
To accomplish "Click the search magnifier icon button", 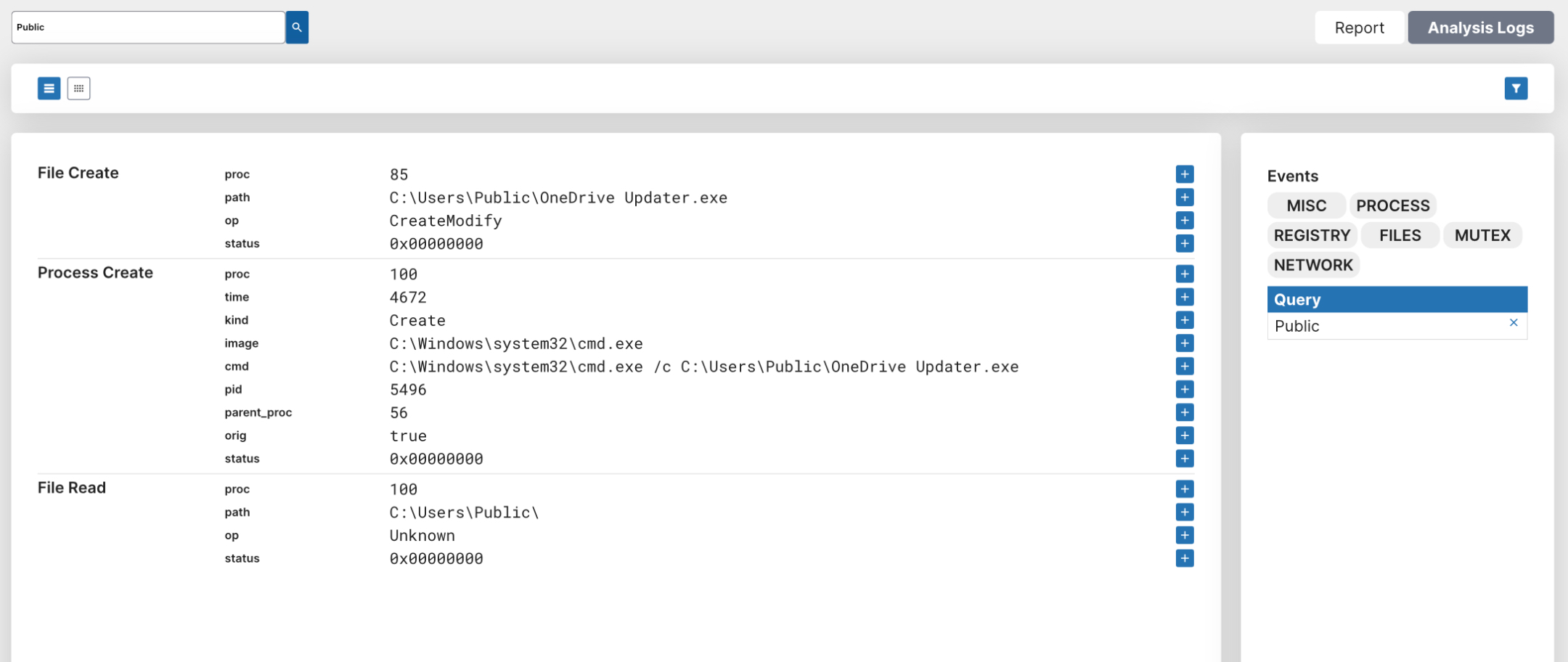I will tap(297, 28).
